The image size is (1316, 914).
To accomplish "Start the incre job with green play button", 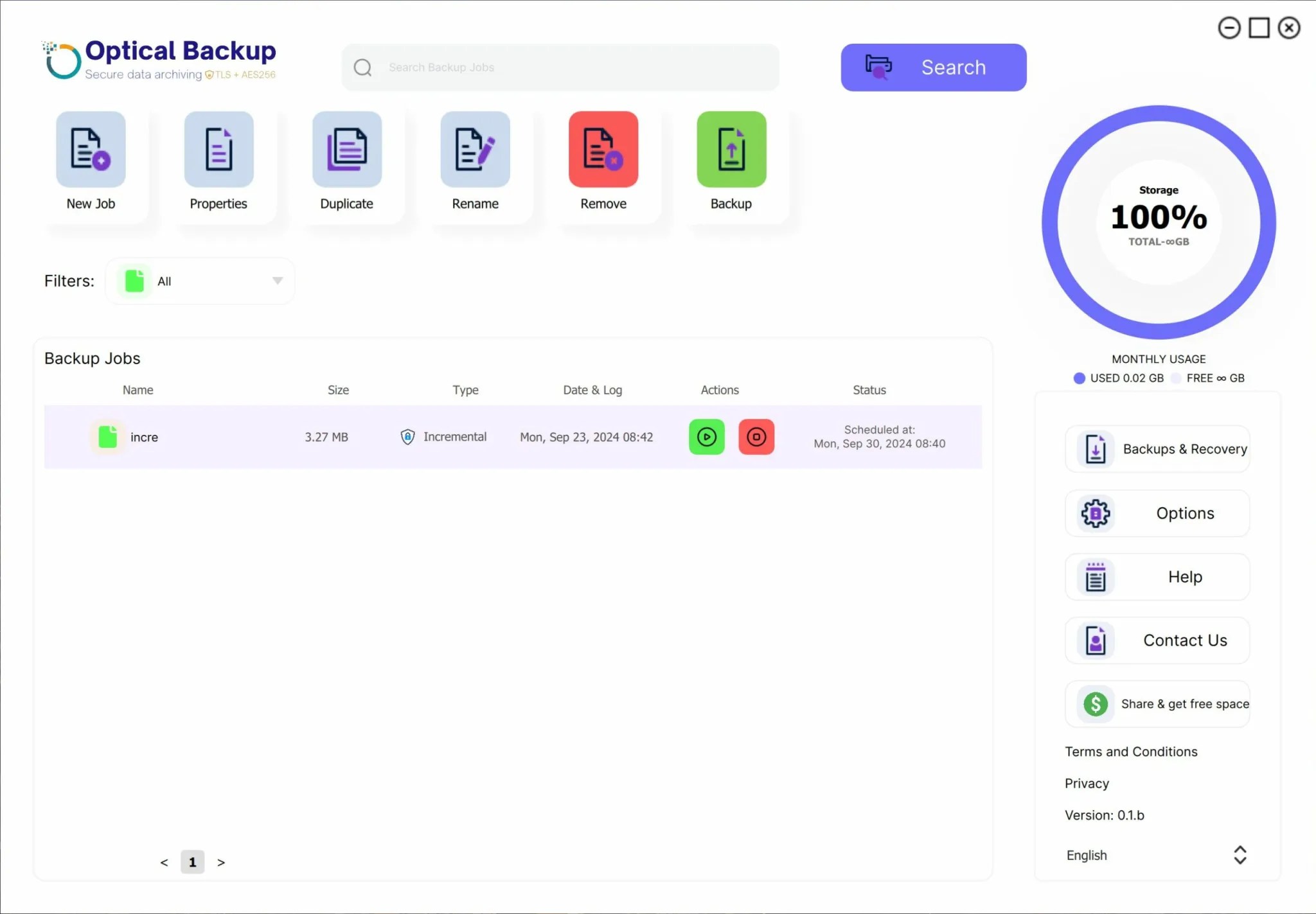I will 706,437.
